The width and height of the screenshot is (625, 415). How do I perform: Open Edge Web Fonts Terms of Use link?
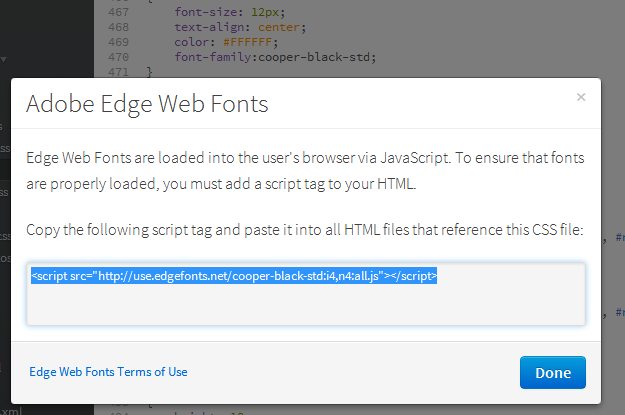coord(108,372)
